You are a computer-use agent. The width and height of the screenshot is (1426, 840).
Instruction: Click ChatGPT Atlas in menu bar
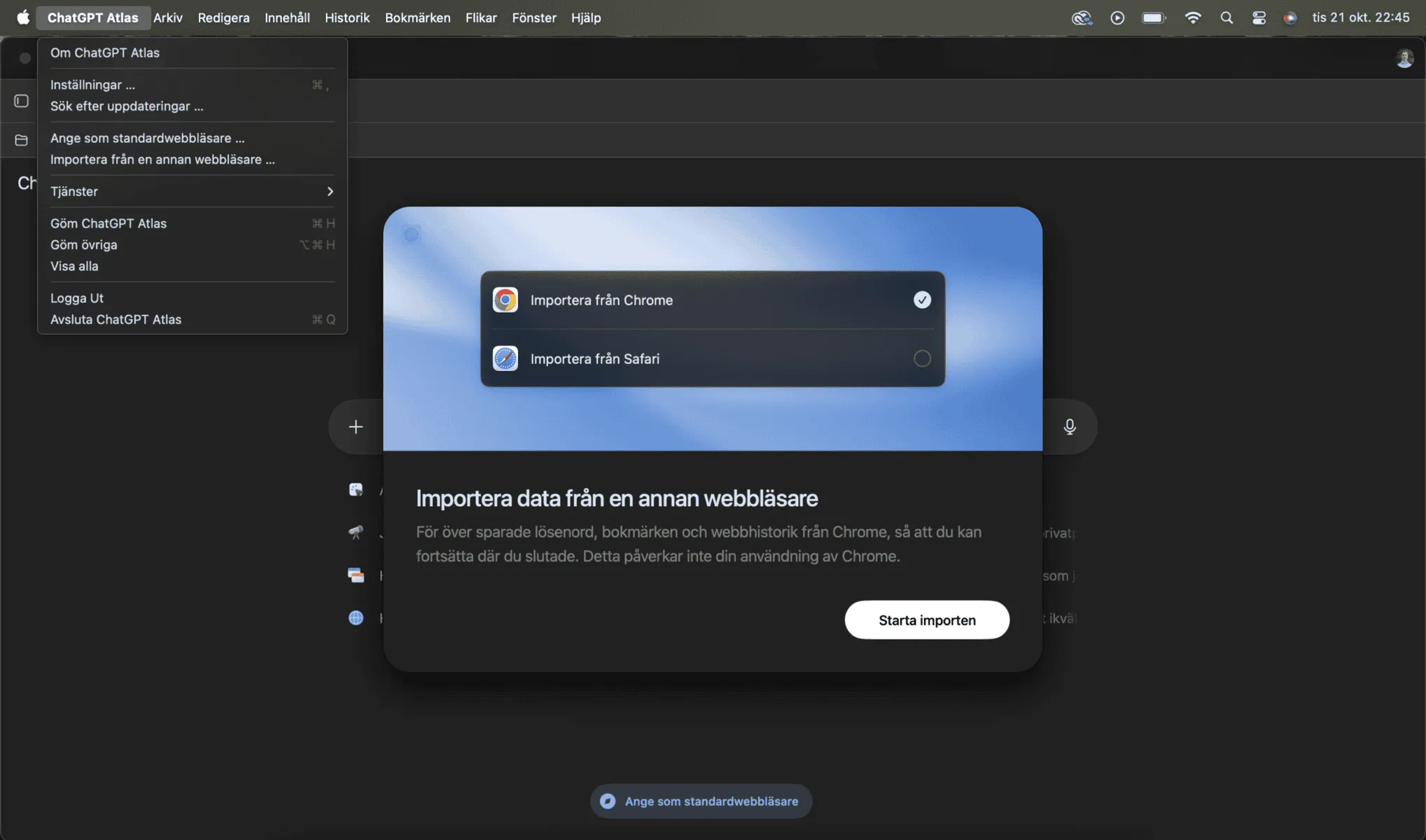pyautogui.click(x=92, y=17)
